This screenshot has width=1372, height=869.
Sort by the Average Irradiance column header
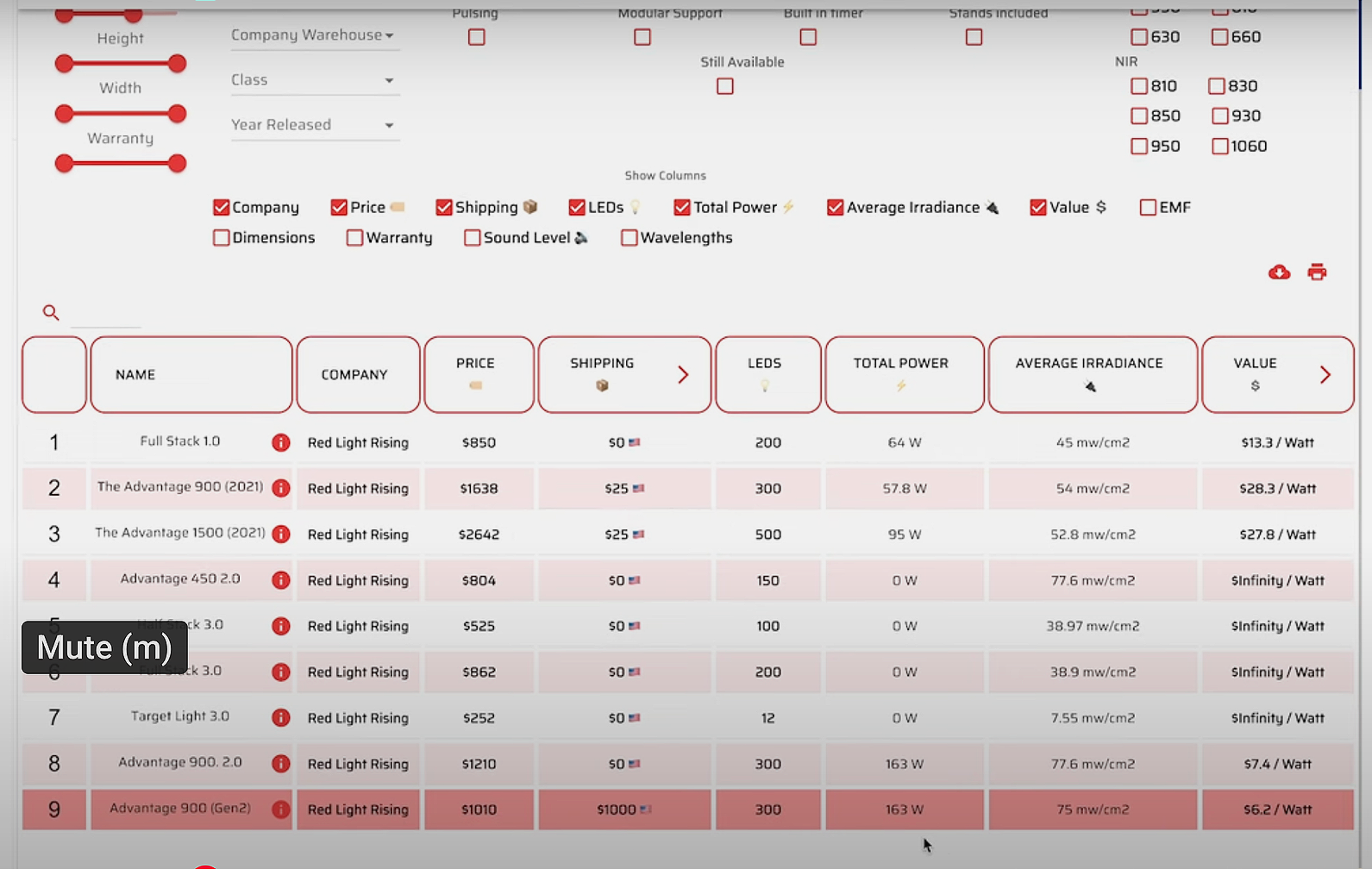(1093, 374)
